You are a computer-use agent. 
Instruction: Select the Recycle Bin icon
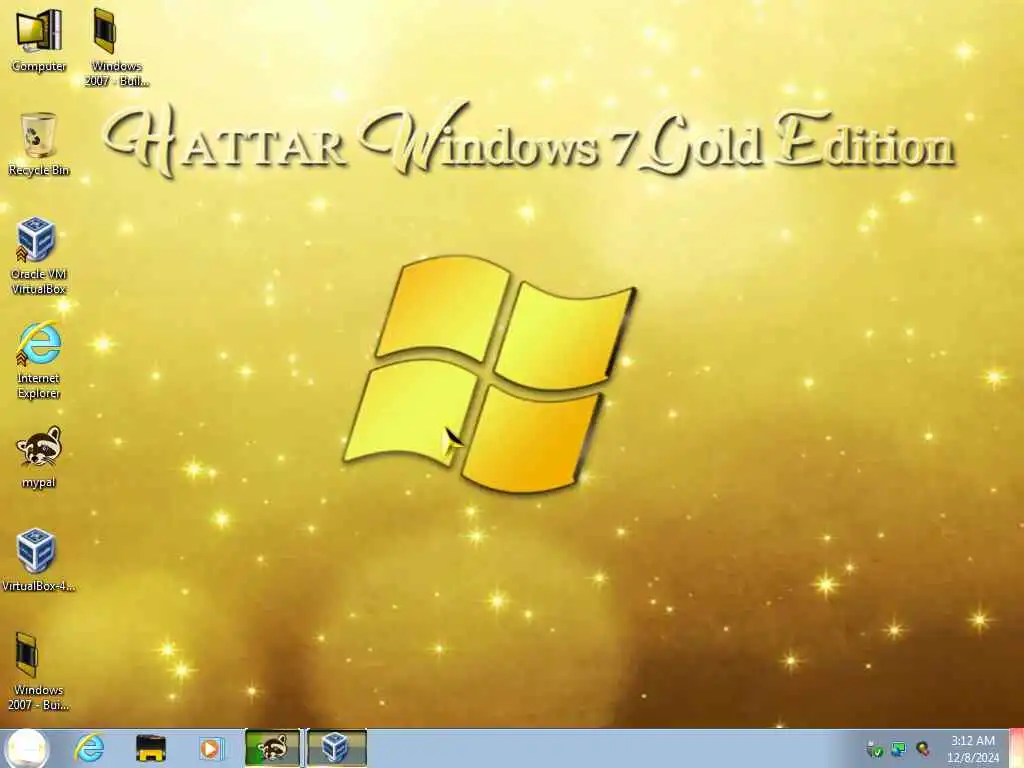click(x=39, y=144)
